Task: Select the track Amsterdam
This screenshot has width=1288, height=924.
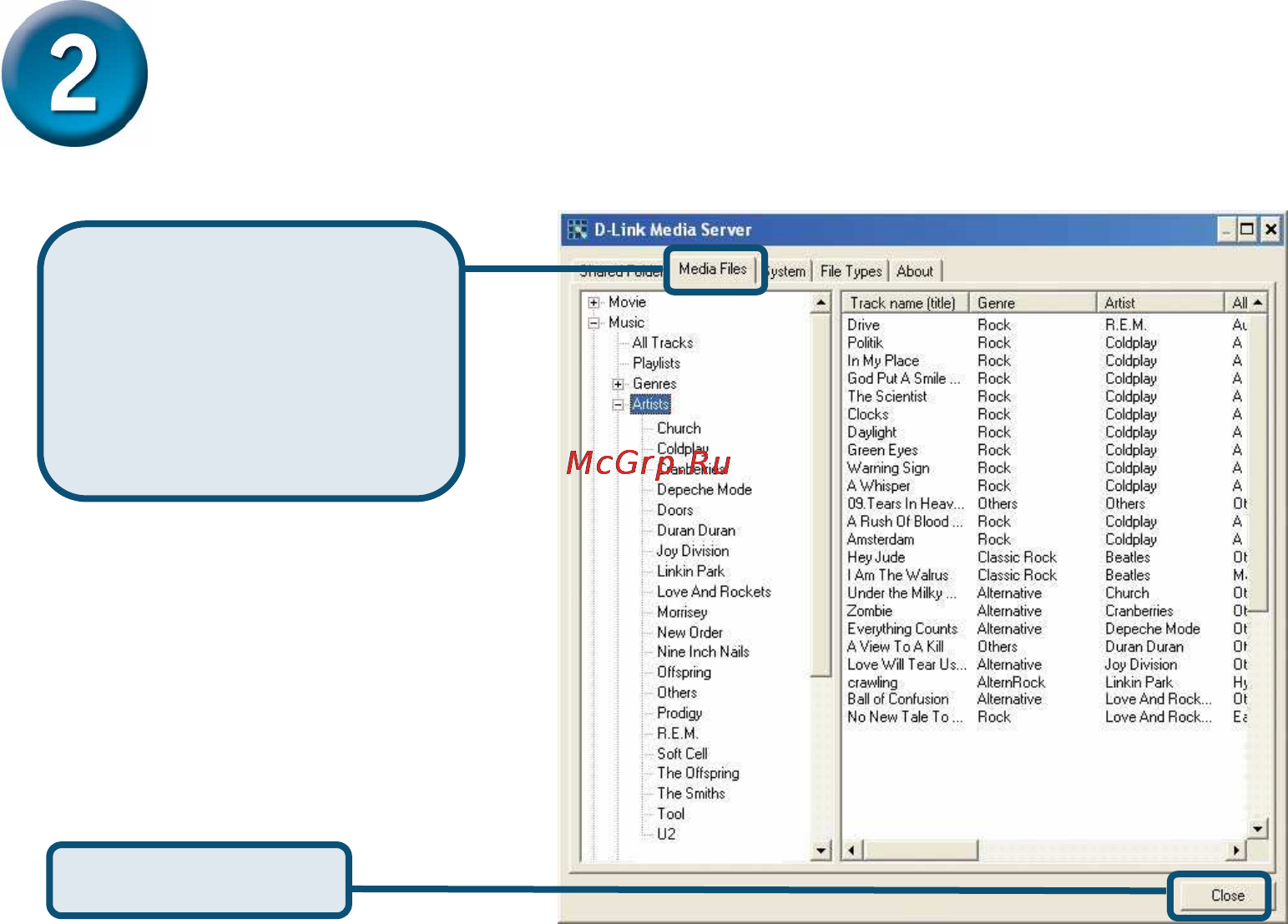Action: [x=881, y=540]
